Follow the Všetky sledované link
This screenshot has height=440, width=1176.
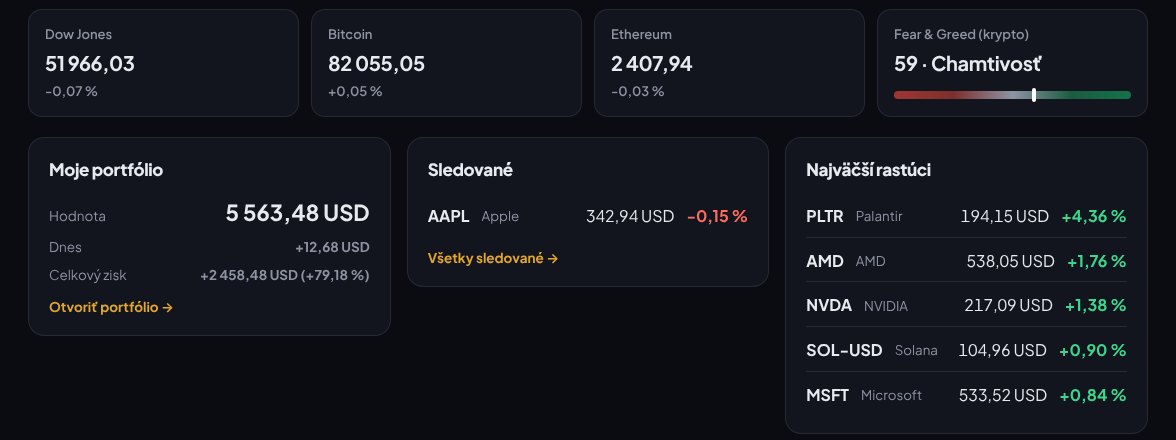(x=493, y=259)
